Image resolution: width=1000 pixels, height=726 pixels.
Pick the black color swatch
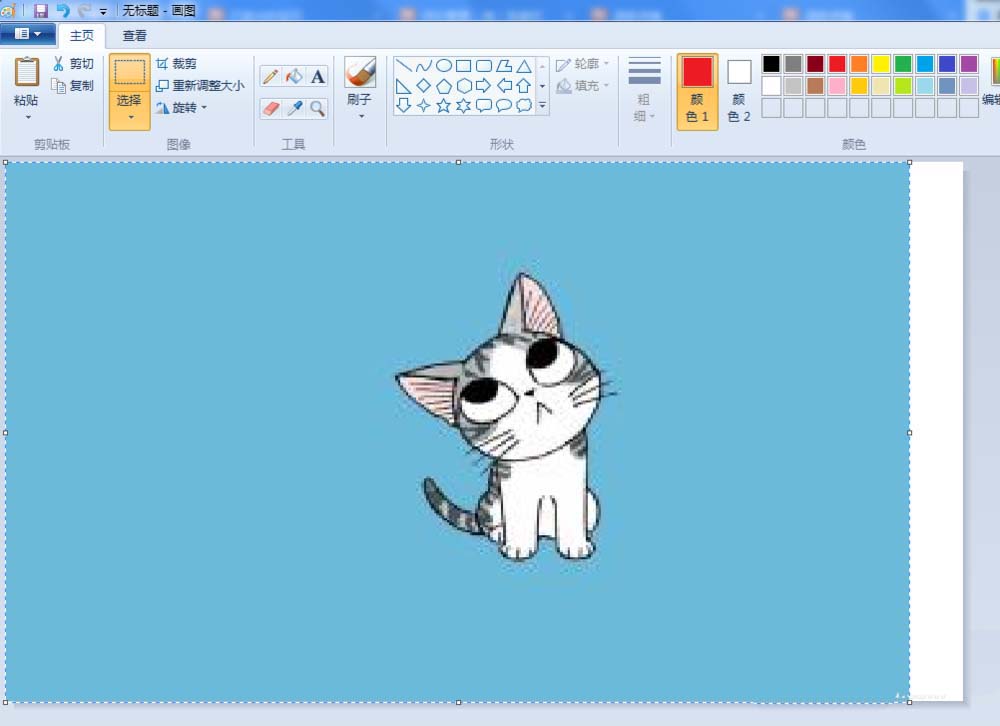[771, 64]
